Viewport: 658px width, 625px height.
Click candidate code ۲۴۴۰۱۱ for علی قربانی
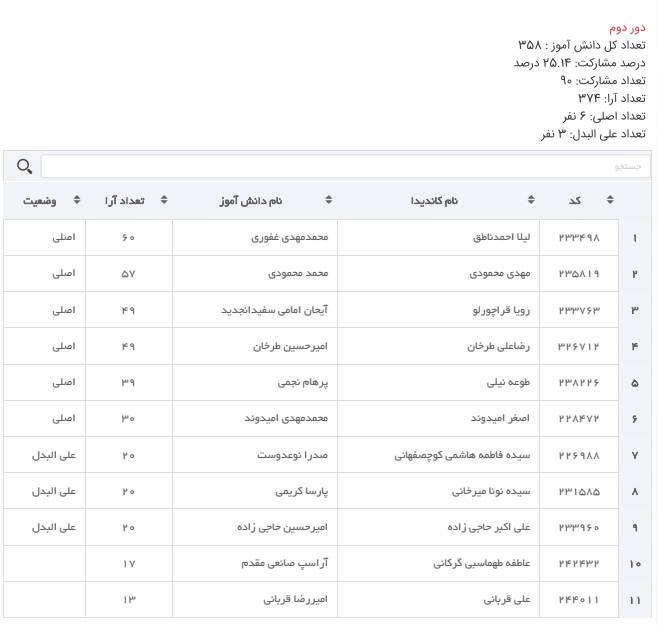point(579,600)
